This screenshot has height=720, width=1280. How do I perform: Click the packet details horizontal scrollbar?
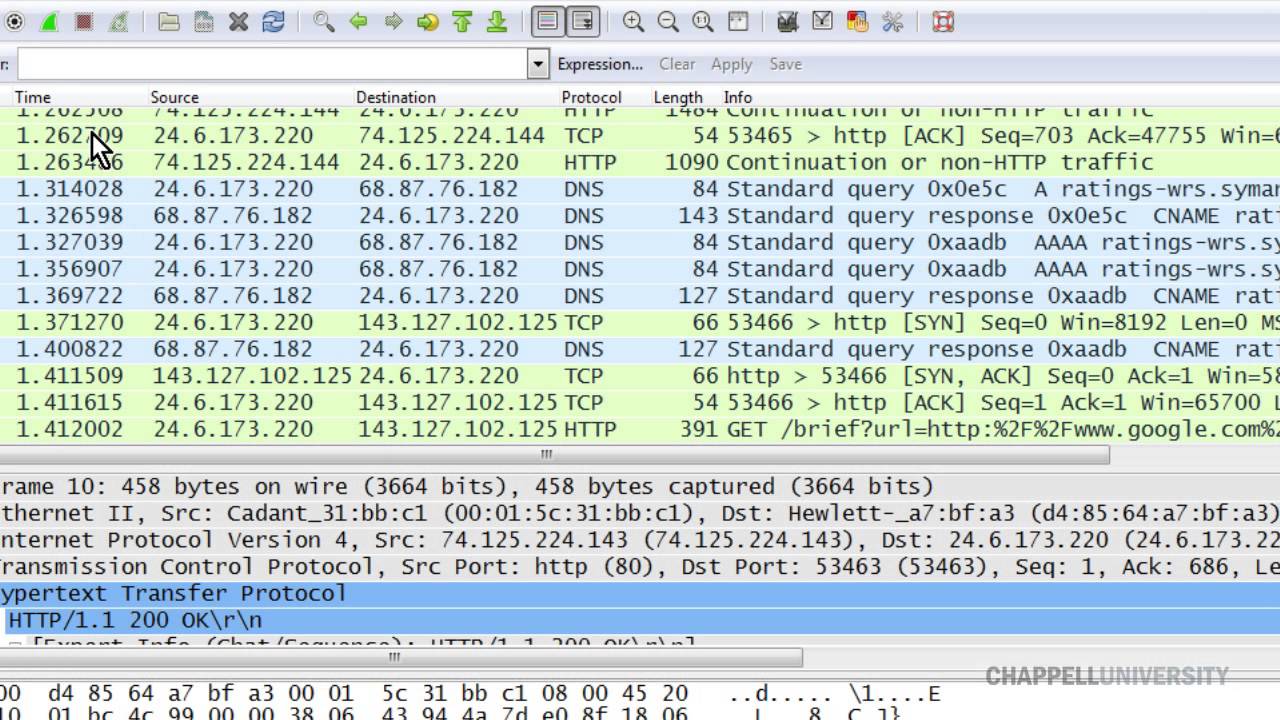(x=400, y=658)
